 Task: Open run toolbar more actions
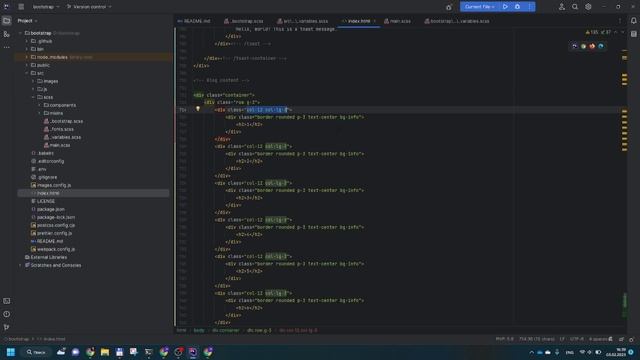coord(529,7)
